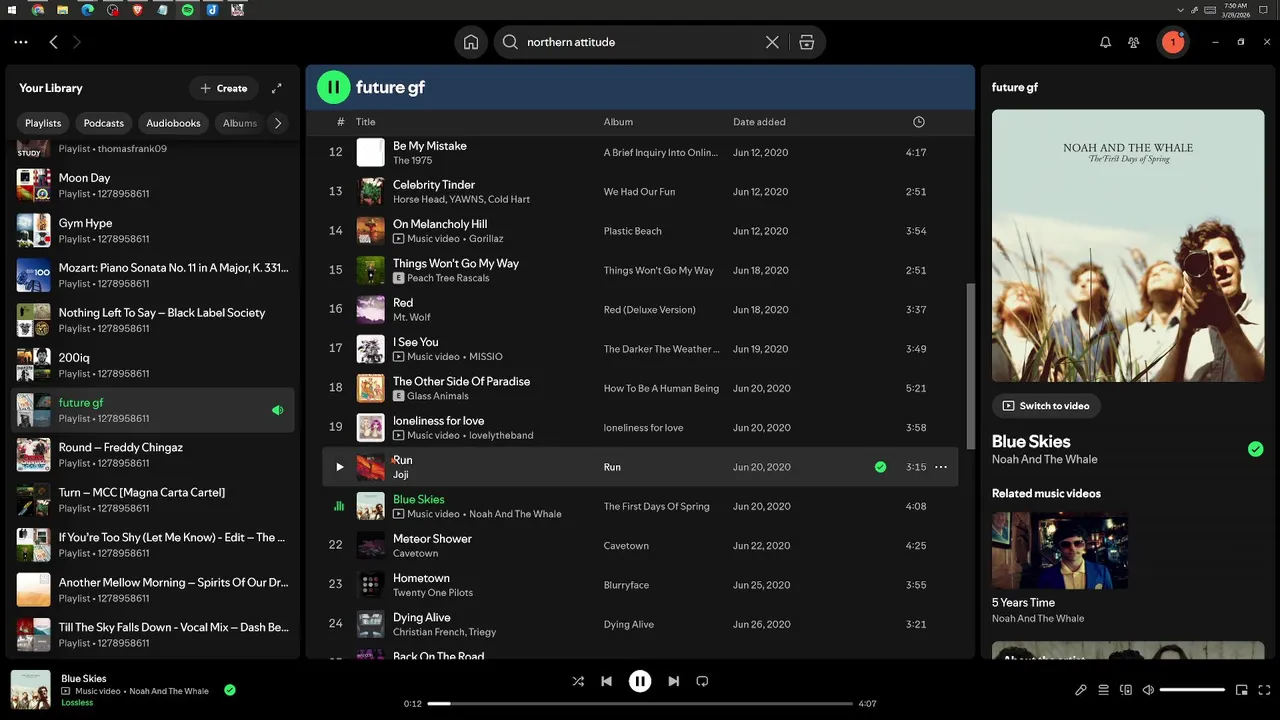Viewport: 1280px width, 720px height.
Task: Click the Switch to video button
Action: pos(1046,406)
